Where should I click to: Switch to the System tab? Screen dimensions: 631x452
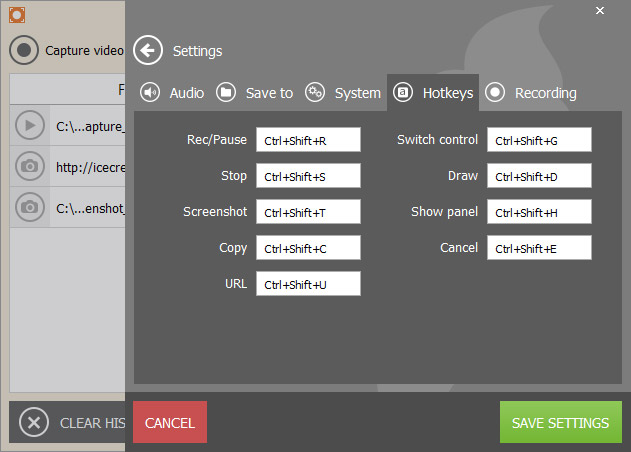[344, 93]
